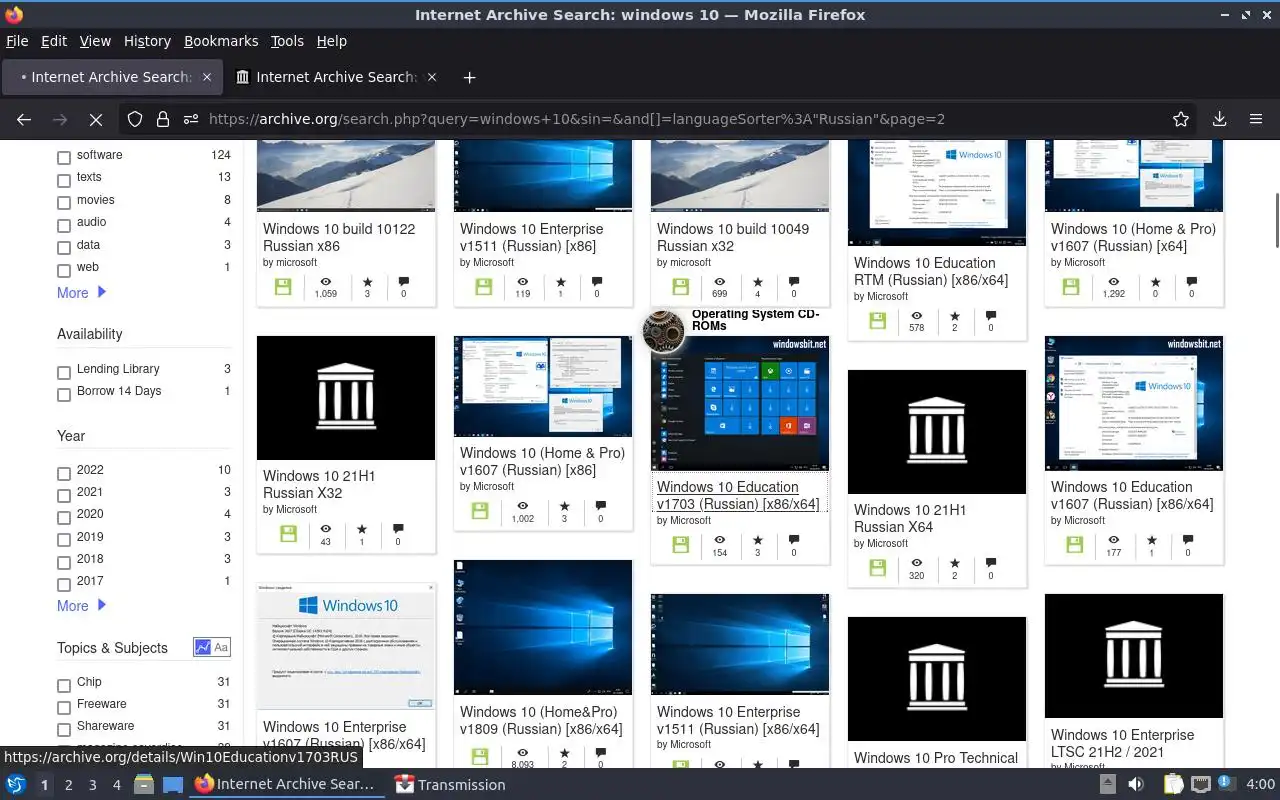Check the Freeware topic filter
Screen dimensions: 1280x800
64,707
